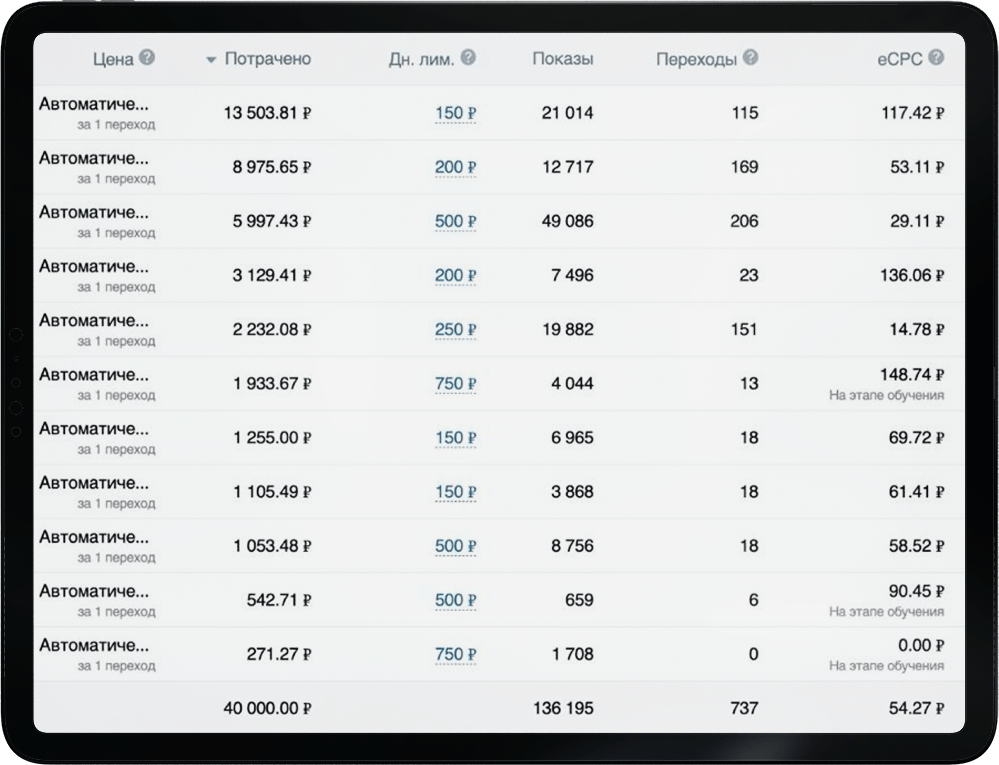Edit 200 ₽ limit in 8 975.65 row
Viewport: 999px width, 765px height.
[x=455, y=167]
